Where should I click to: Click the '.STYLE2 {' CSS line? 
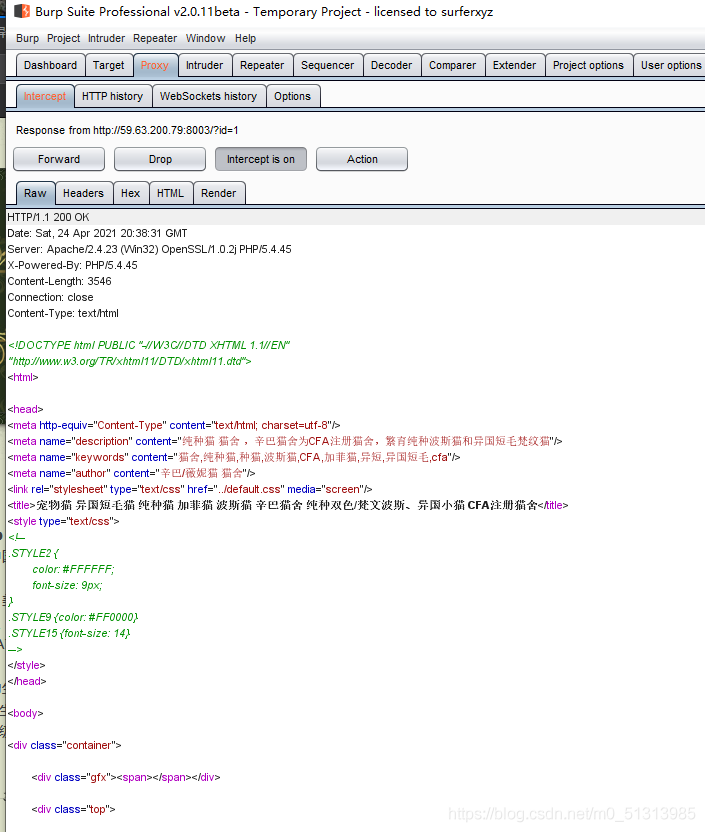33,553
